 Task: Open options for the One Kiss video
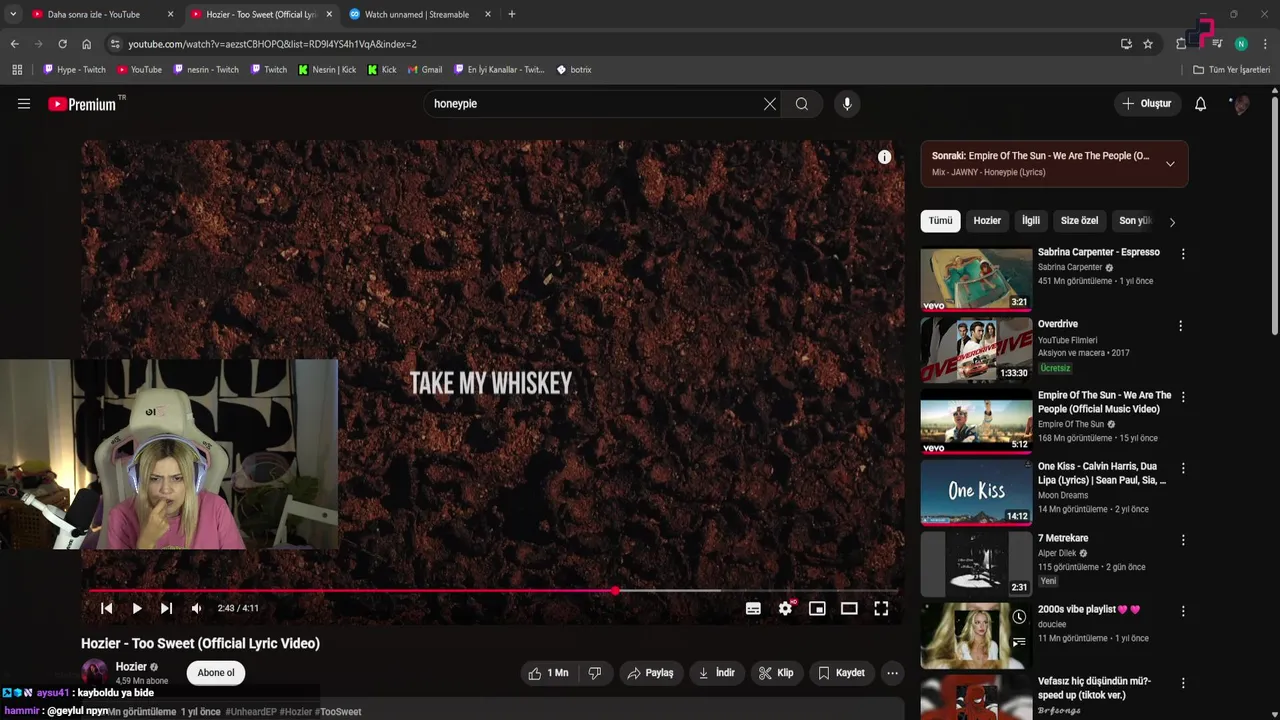tap(1183, 468)
